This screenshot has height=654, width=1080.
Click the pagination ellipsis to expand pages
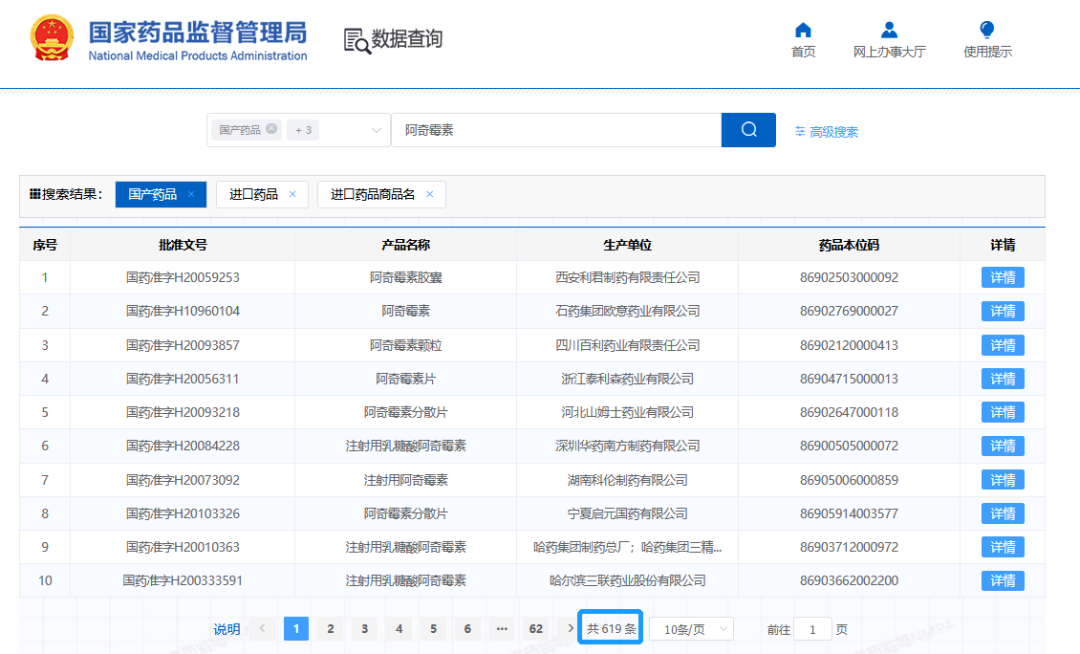[501, 628]
